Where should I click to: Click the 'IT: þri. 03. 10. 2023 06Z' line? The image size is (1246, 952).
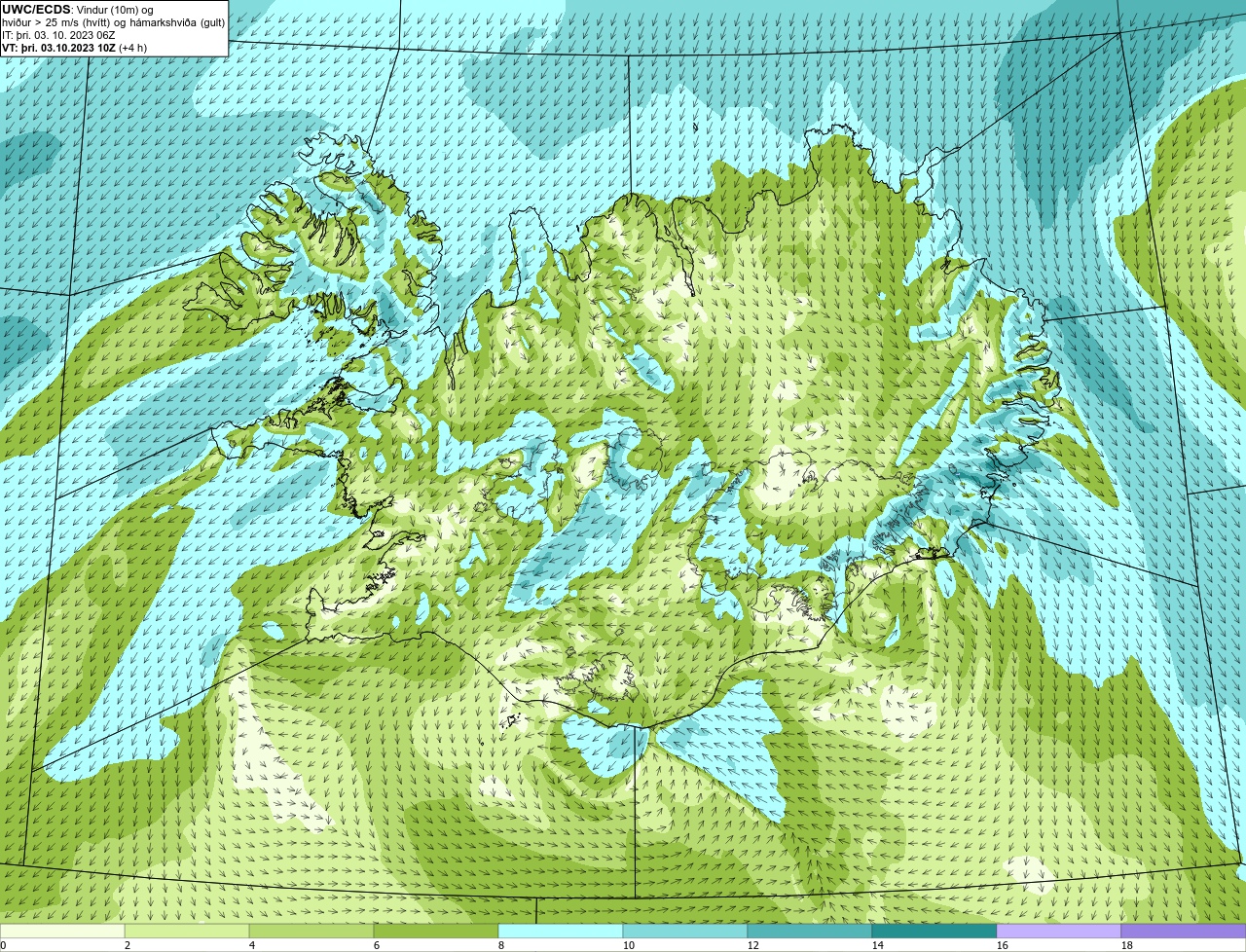click(58, 35)
